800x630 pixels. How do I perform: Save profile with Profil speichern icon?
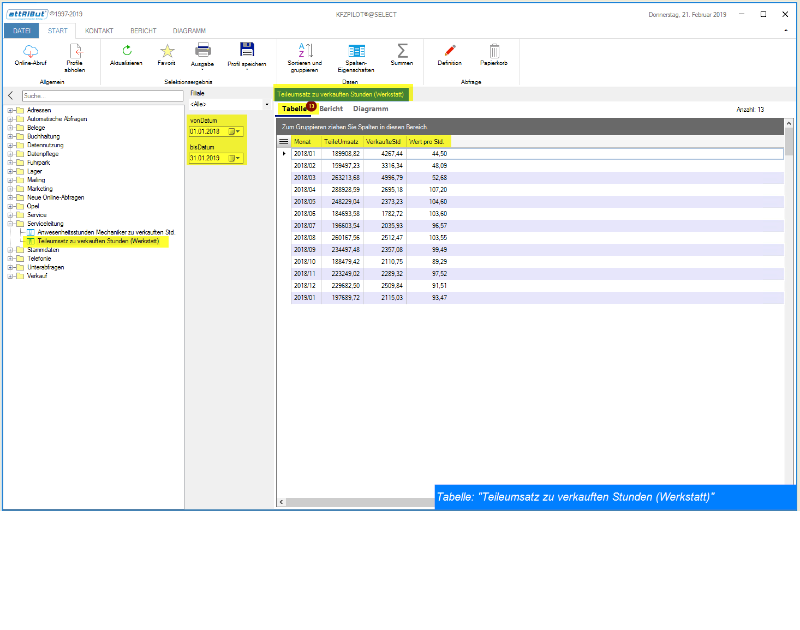pos(246,50)
